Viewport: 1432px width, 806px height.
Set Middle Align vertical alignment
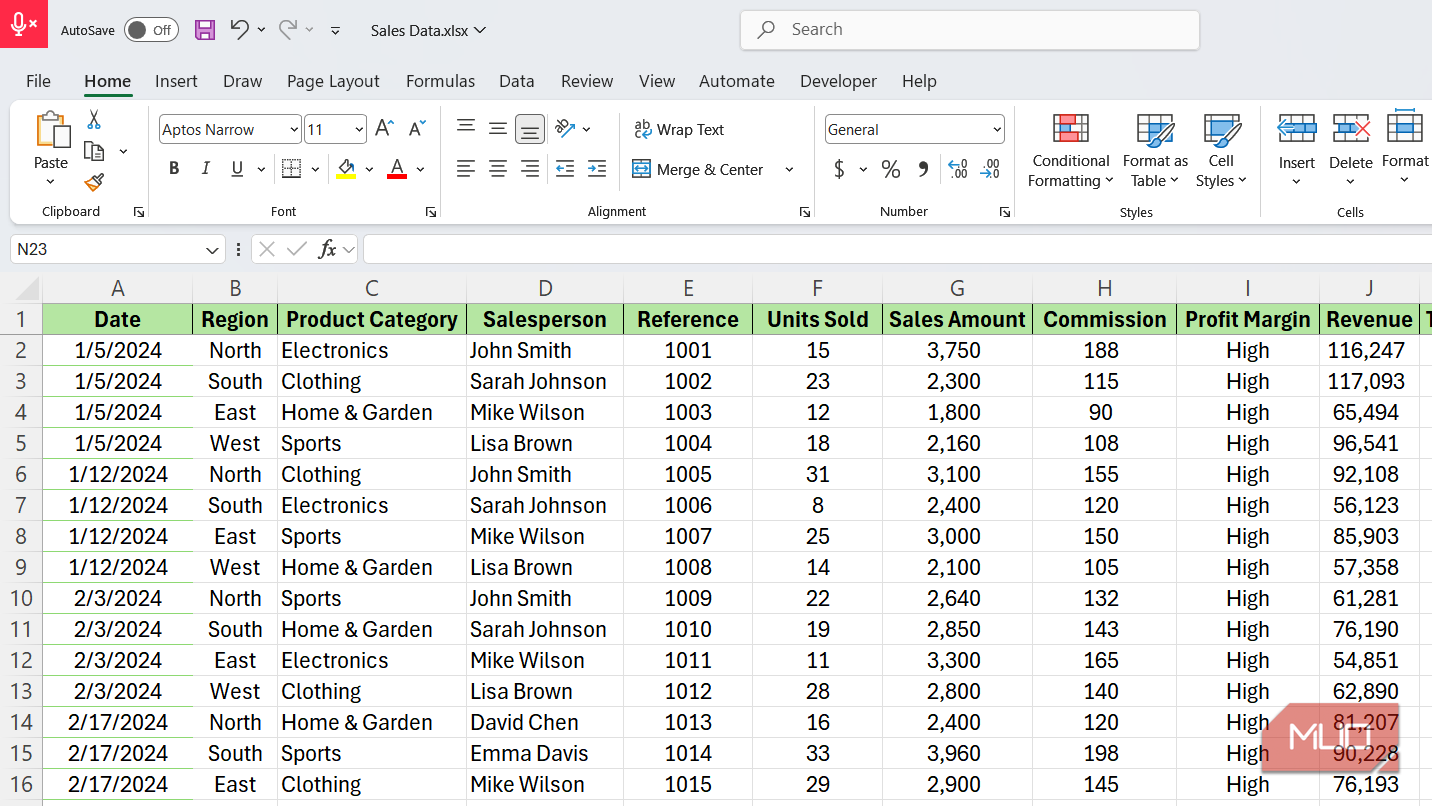pyautogui.click(x=498, y=128)
